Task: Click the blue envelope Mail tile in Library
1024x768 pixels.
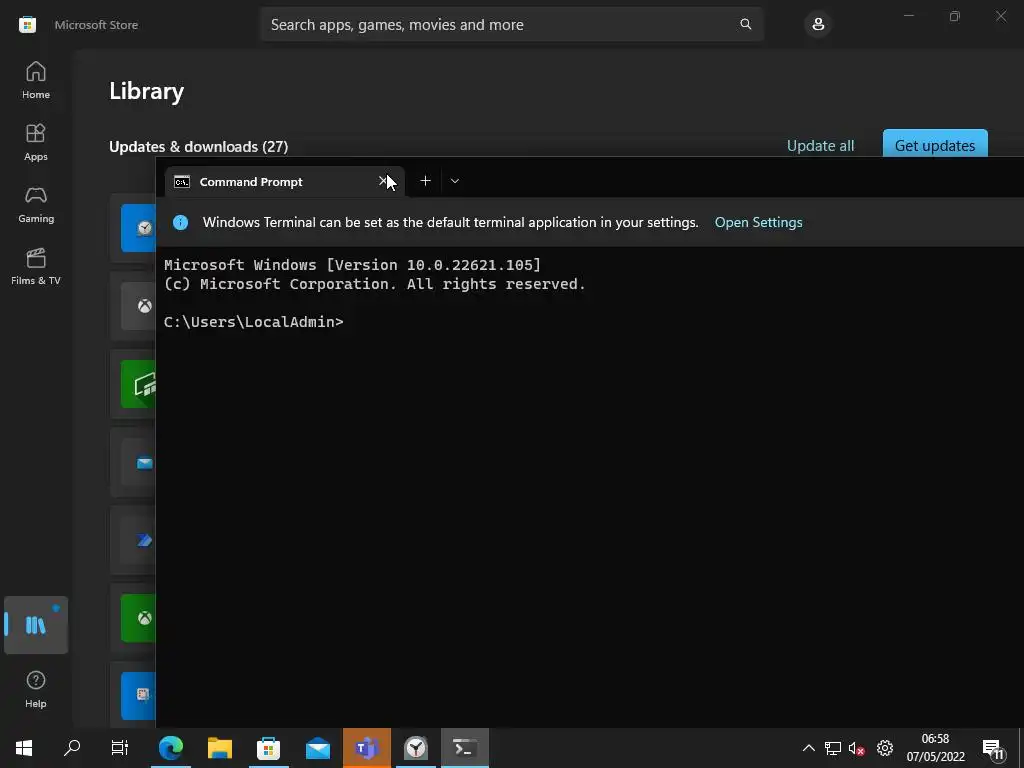Action: pos(139,463)
